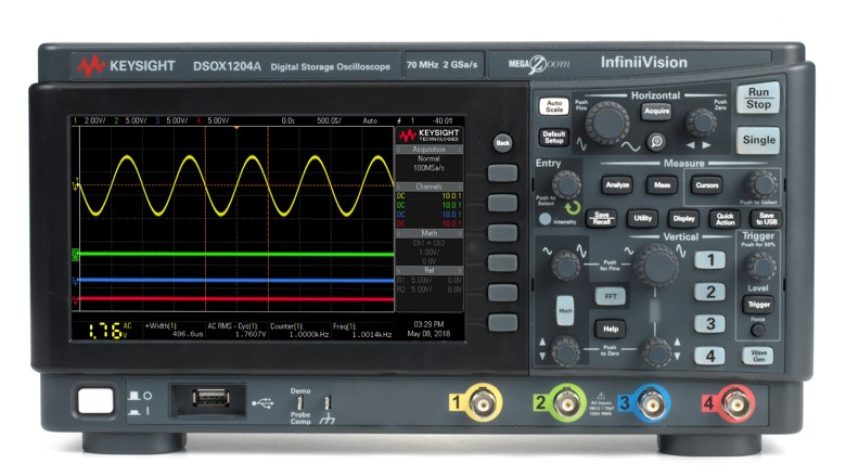
Task: Click the small round Force trigger button
Action: tap(758, 330)
